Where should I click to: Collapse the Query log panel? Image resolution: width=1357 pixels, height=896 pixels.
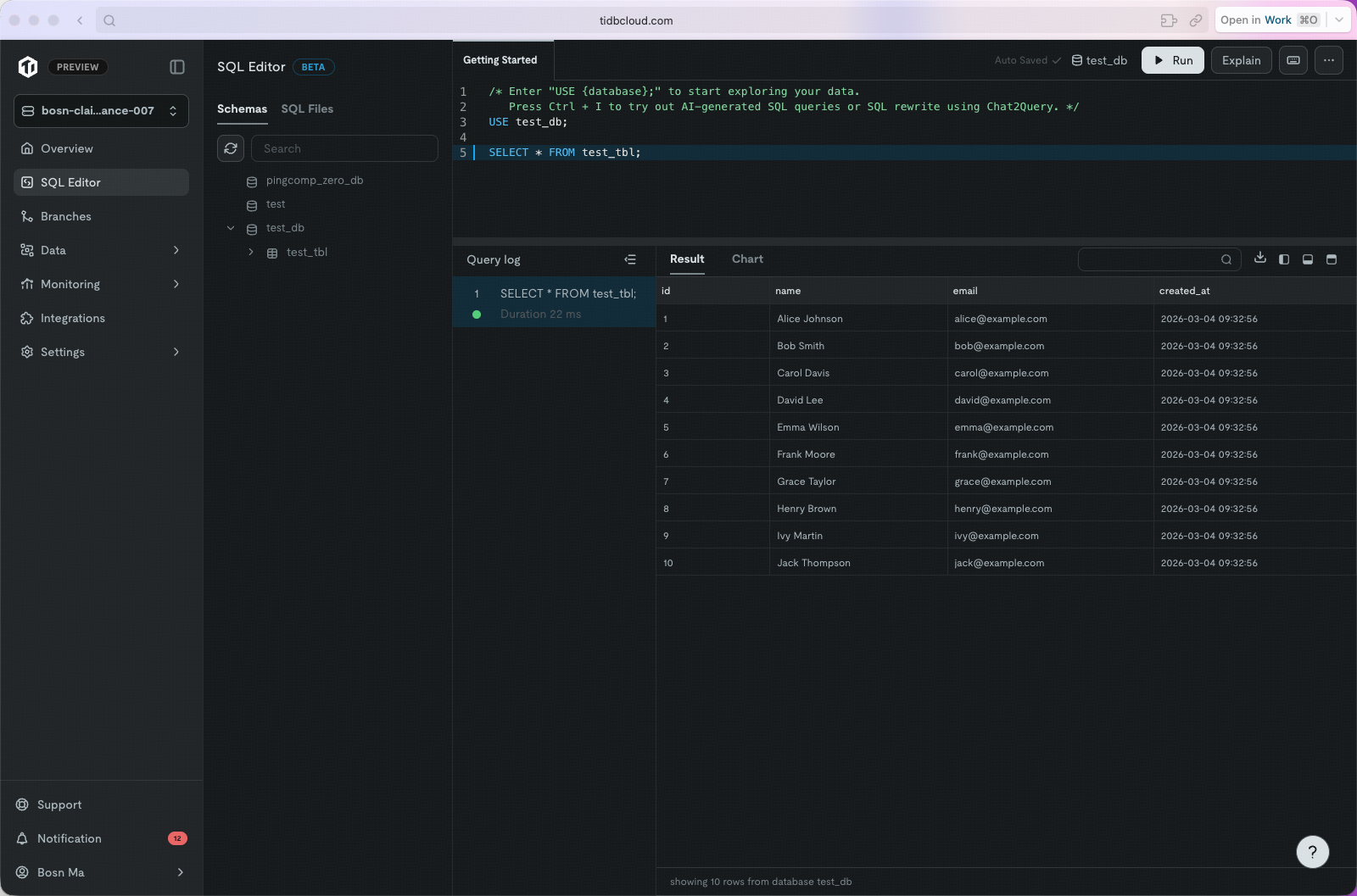pyautogui.click(x=630, y=259)
